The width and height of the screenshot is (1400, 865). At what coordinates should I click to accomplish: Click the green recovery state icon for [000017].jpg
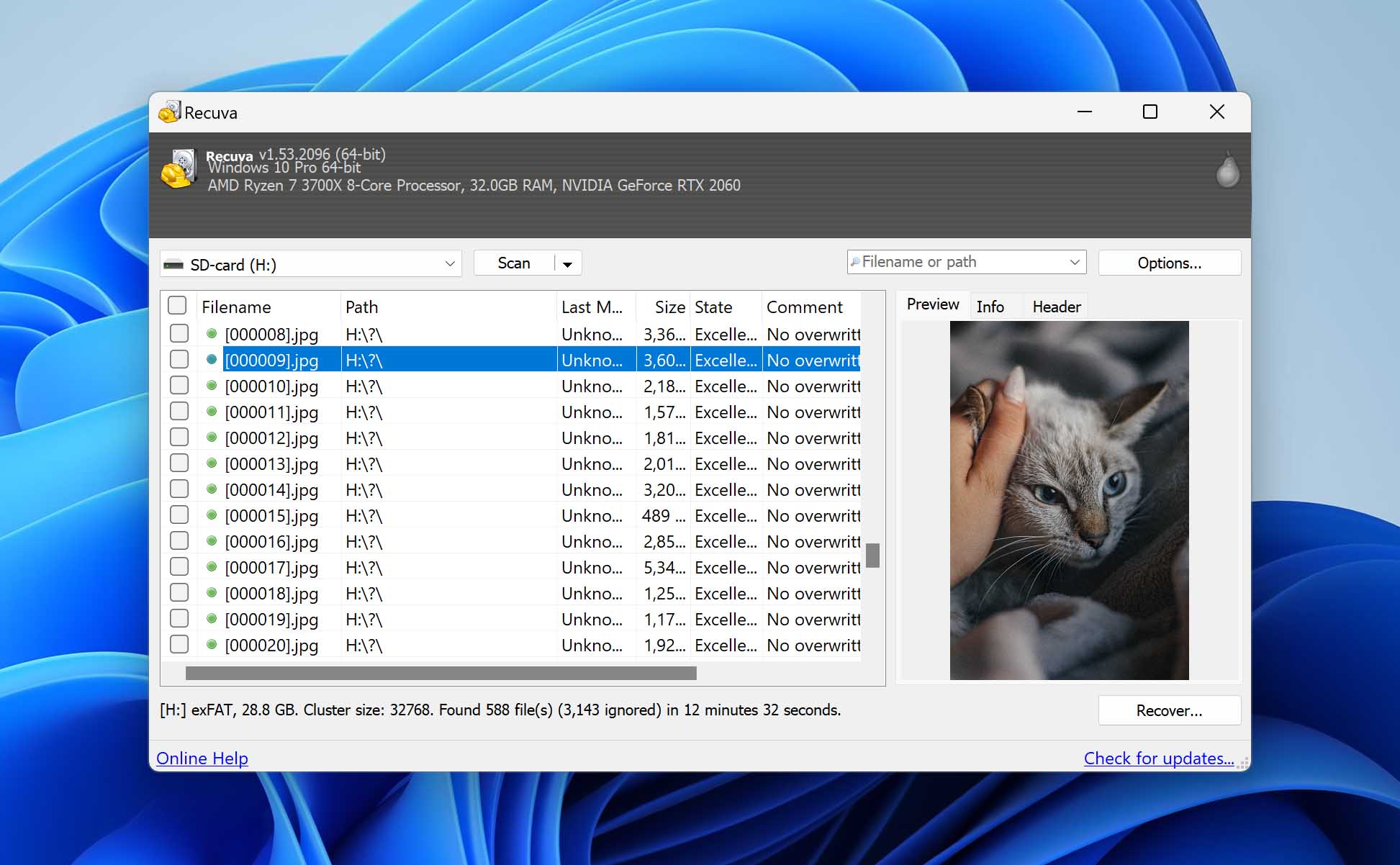pos(211,568)
